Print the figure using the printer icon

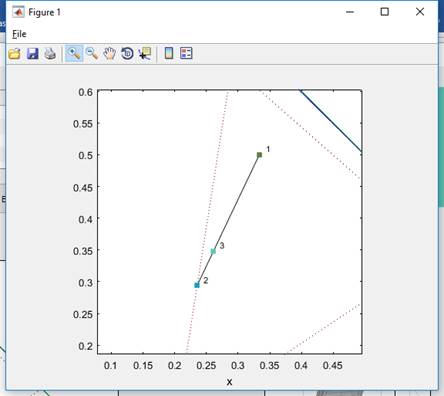(50, 54)
